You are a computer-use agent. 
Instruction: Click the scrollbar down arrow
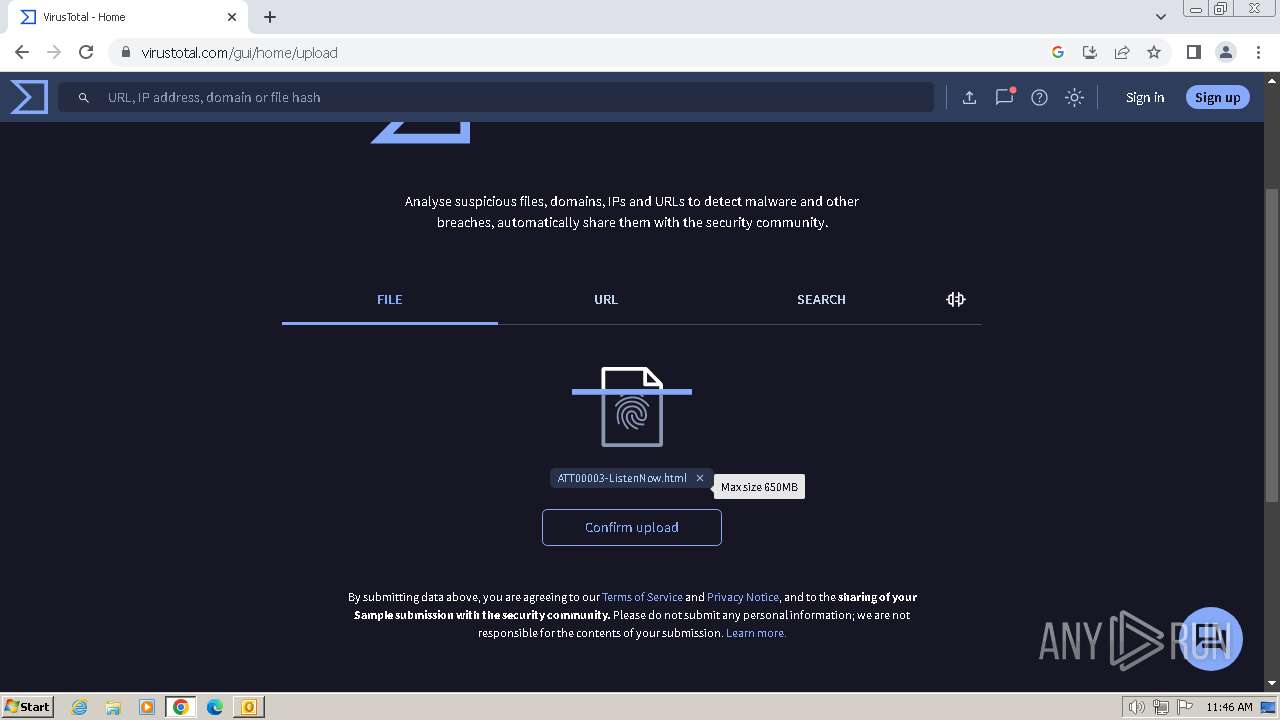click(1272, 683)
